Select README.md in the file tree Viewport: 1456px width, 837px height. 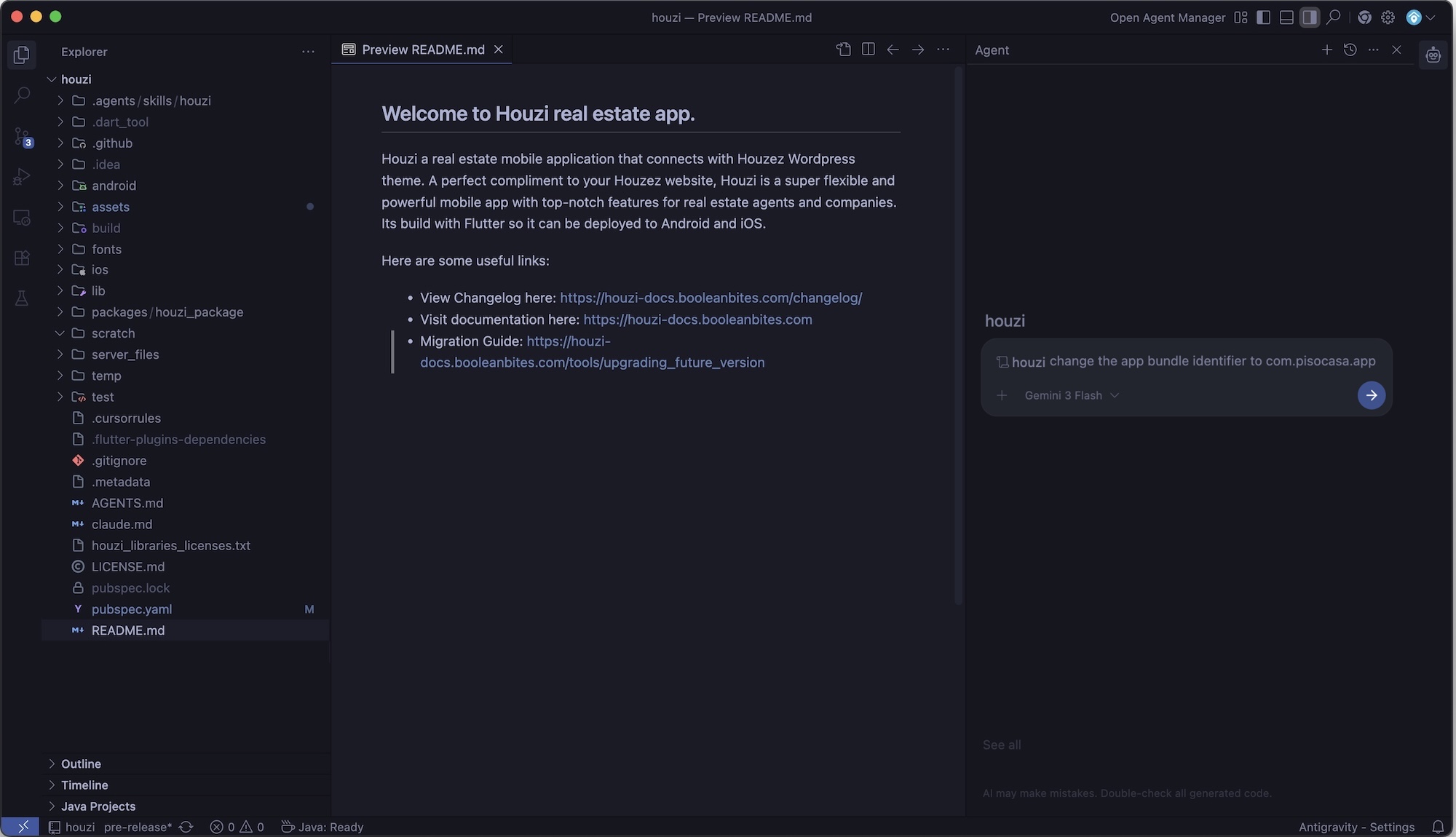coord(186,630)
